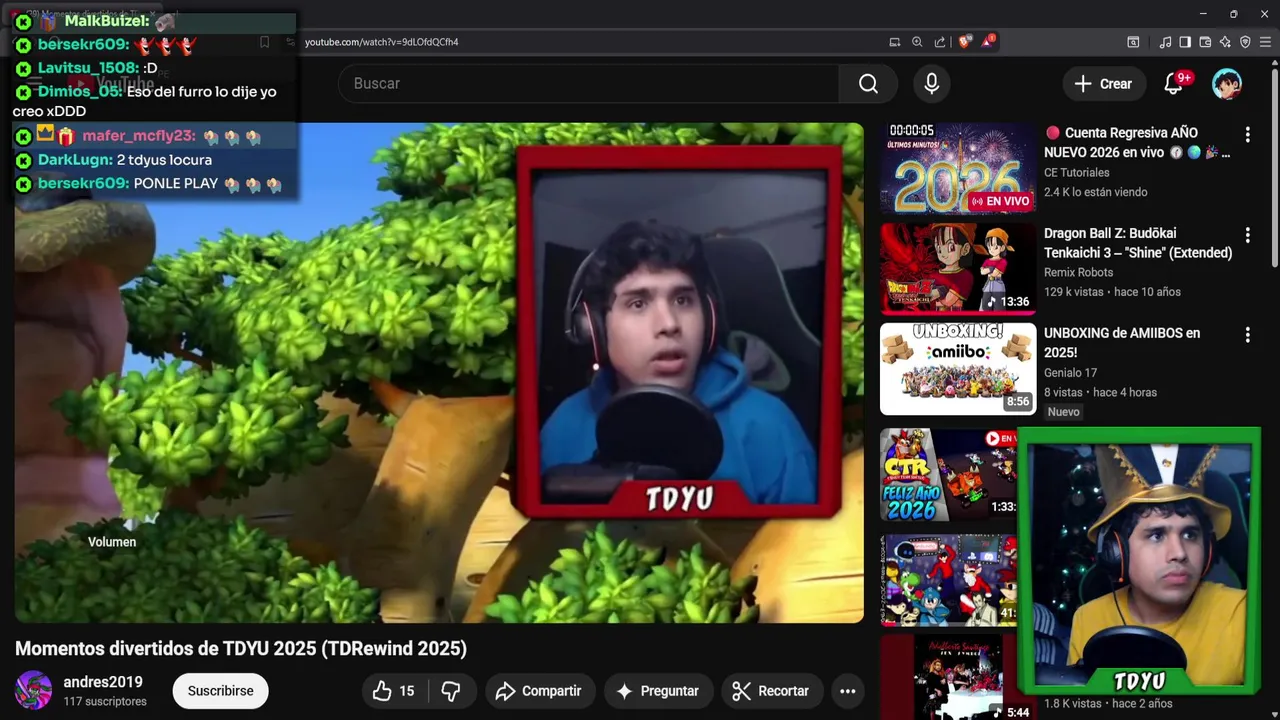Viewport: 1280px width, 720px height.
Task: Click the Compartir button
Action: 540,691
